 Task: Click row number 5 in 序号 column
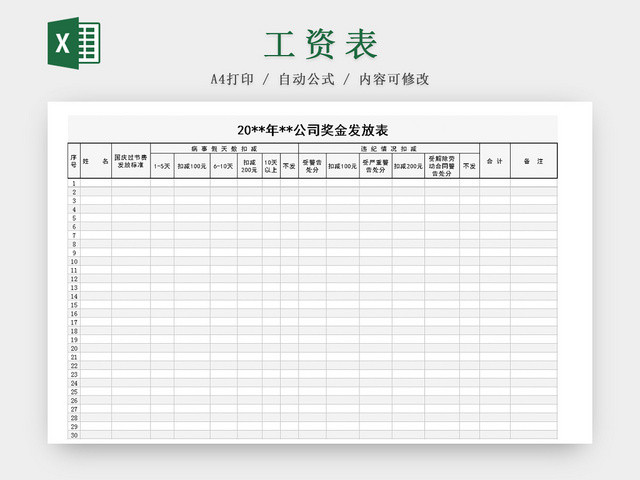[74, 218]
